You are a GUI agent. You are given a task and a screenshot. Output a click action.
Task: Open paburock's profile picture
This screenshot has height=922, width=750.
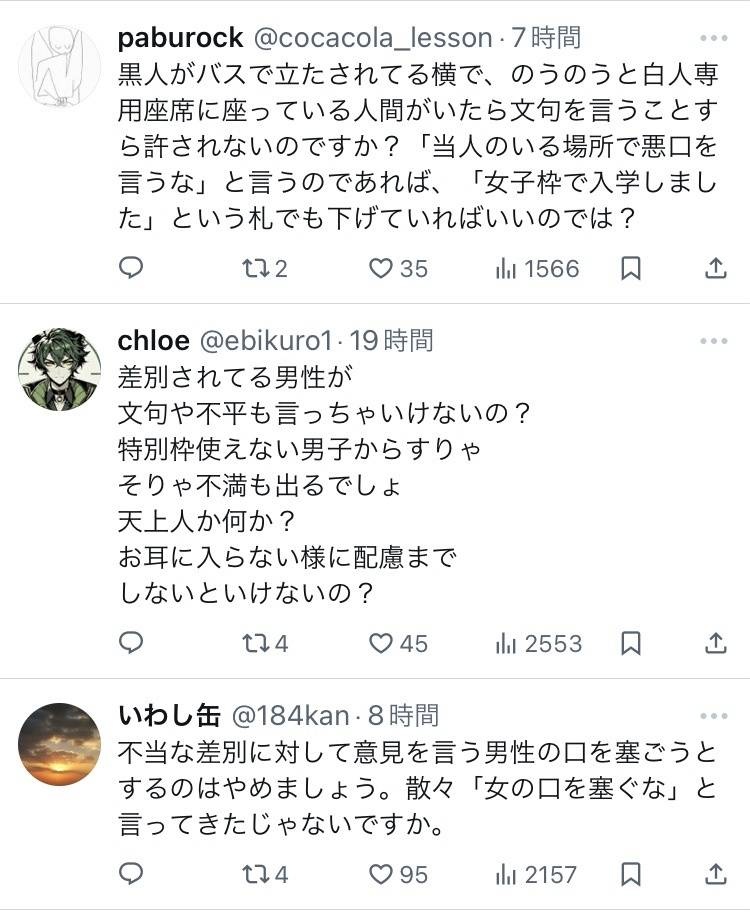coord(60,66)
